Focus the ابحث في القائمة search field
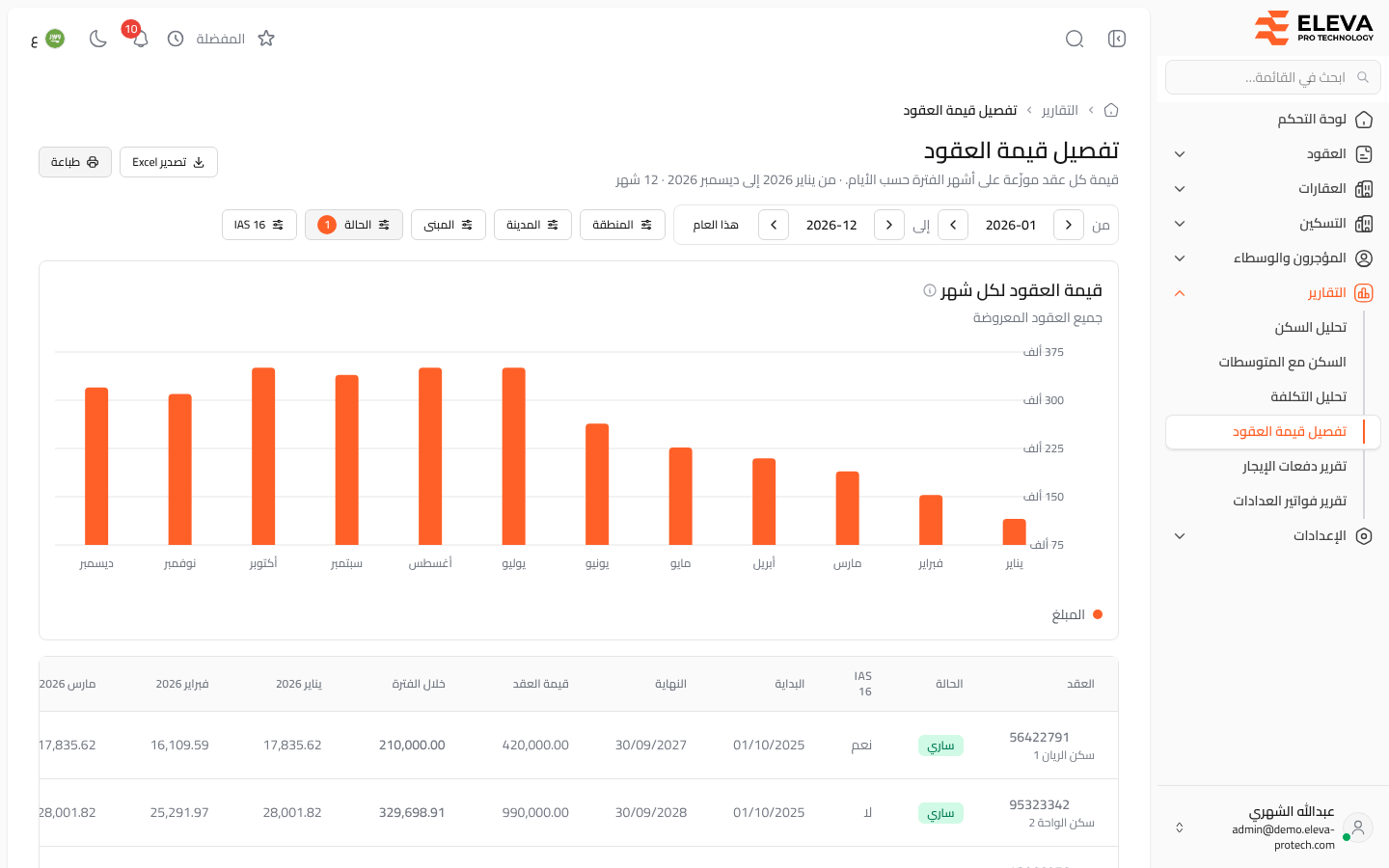Screen dimensions: 1389x868 click(x=1273, y=77)
